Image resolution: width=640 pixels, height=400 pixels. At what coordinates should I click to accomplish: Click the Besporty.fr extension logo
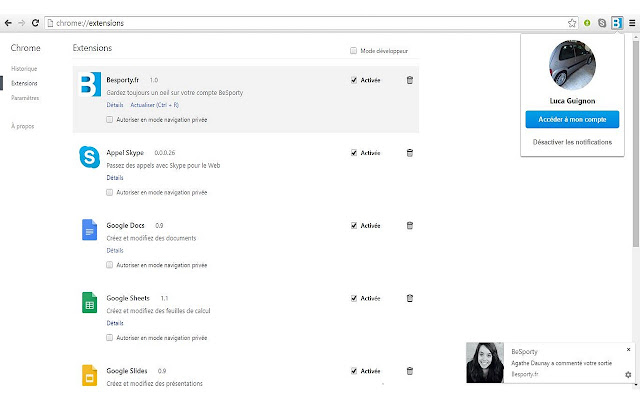tap(89, 84)
